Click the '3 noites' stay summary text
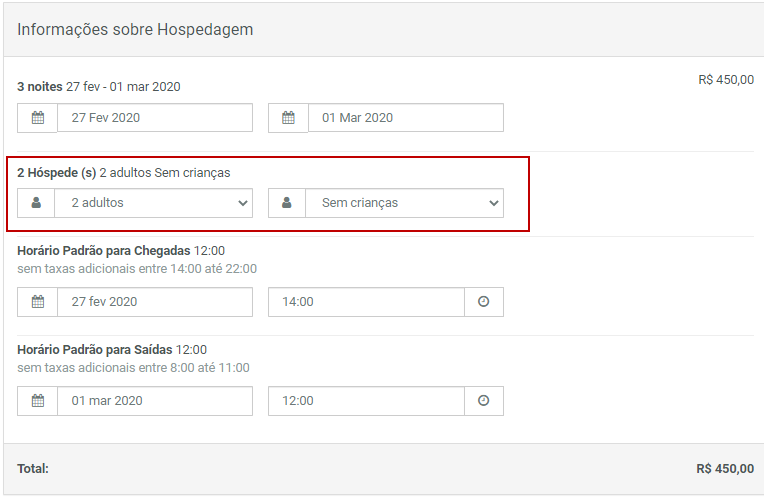The height and width of the screenshot is (499, 764). pos(40,87)
